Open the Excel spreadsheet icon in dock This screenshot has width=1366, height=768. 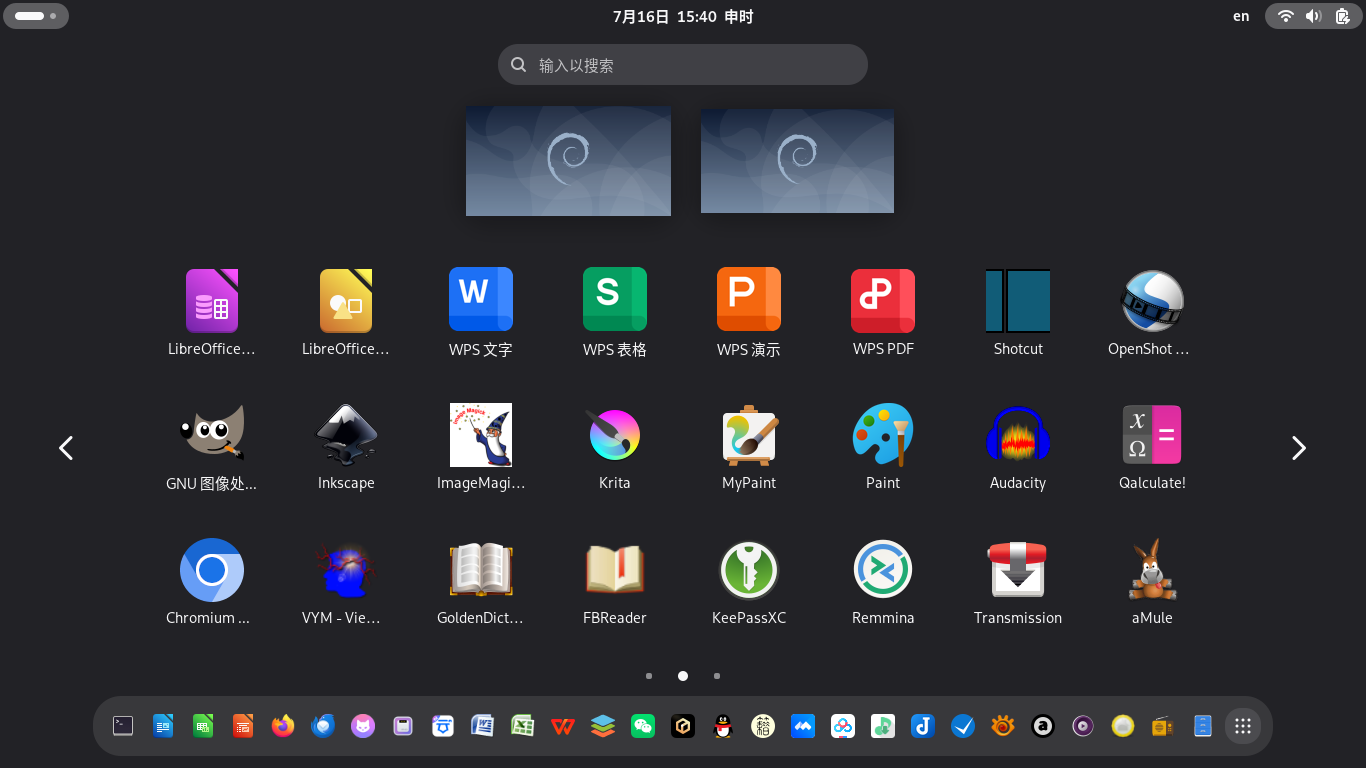pos(523,726)
